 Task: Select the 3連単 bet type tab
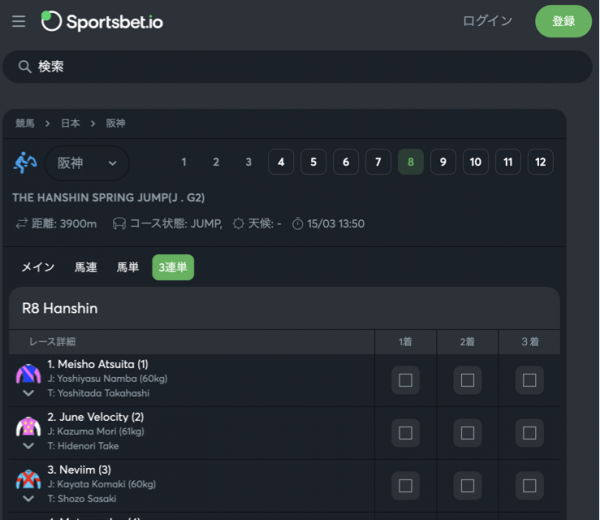tap(173, 267)
